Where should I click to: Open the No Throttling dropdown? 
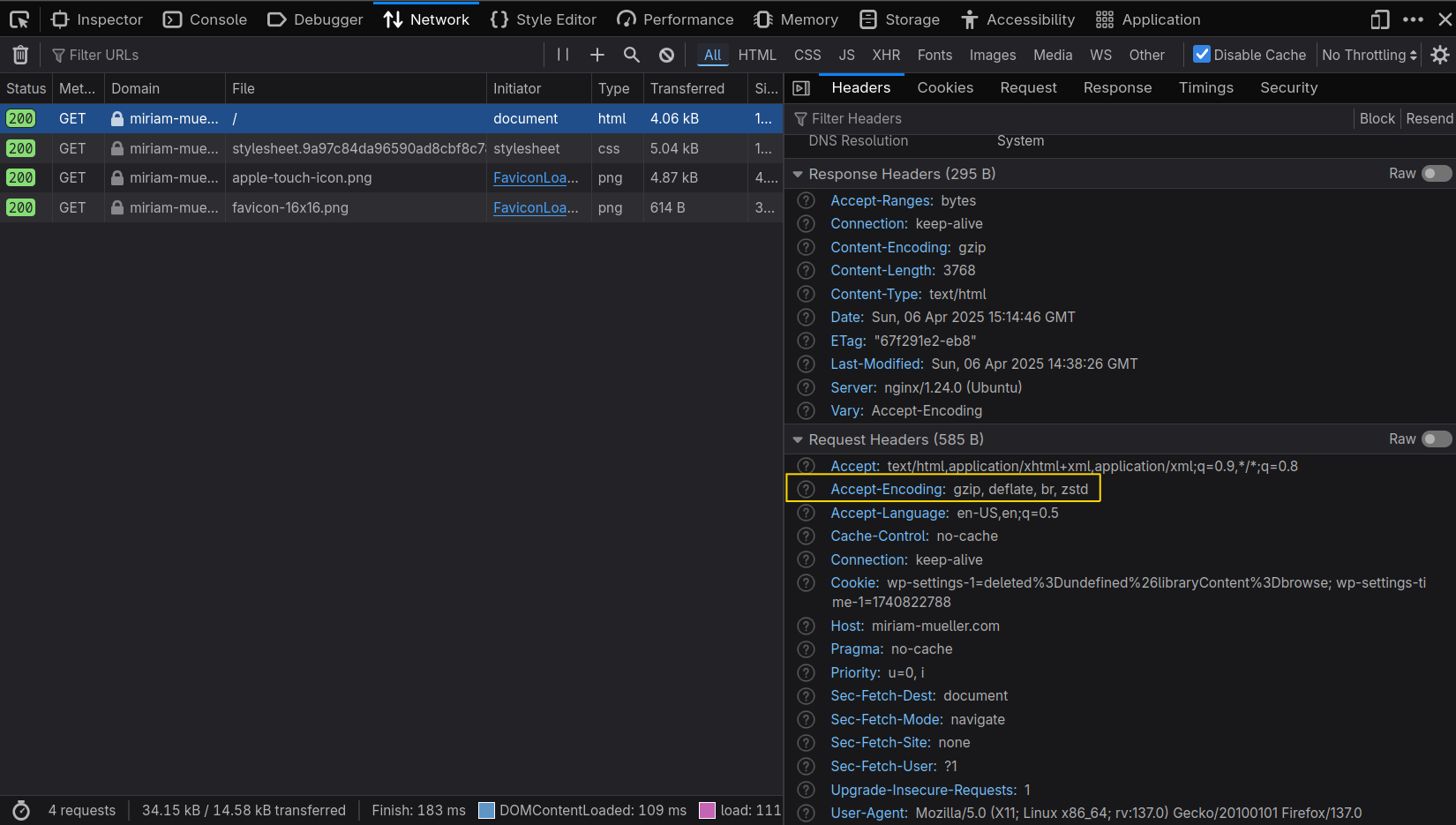pos(1369,55)
